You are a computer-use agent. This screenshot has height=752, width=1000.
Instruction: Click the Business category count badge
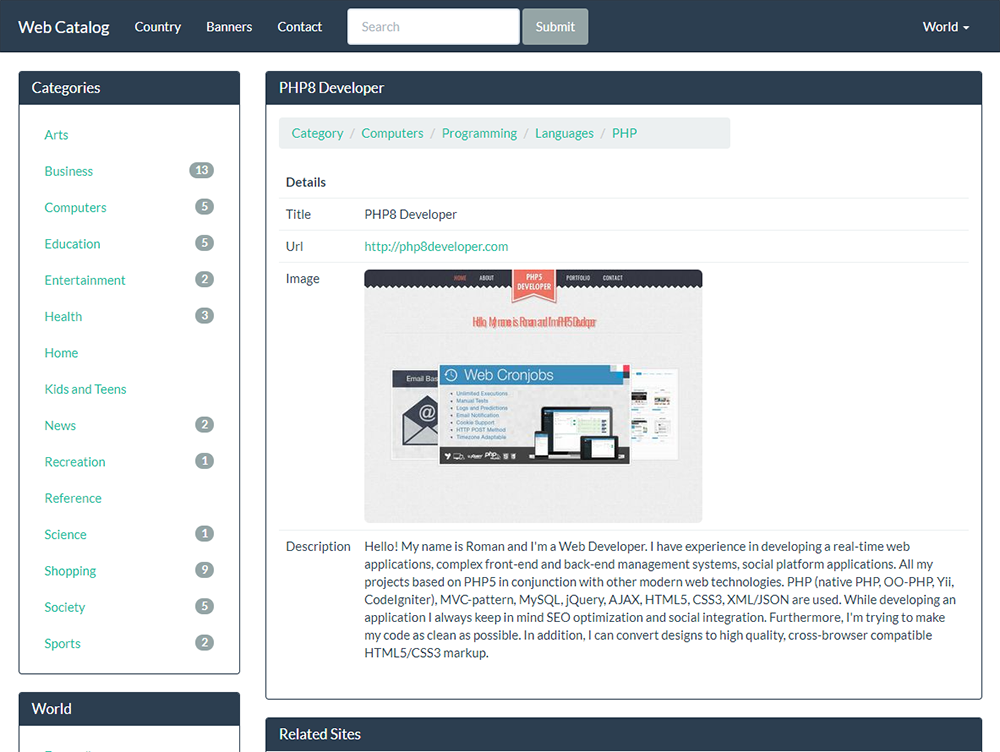pos(203,170)
